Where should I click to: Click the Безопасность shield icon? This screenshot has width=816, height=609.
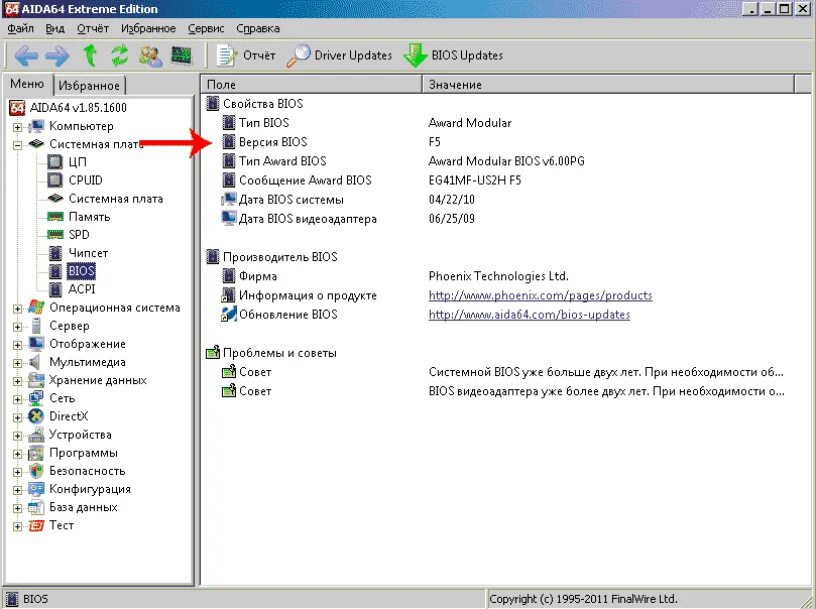pyautogui.click(x=36, y=471)
